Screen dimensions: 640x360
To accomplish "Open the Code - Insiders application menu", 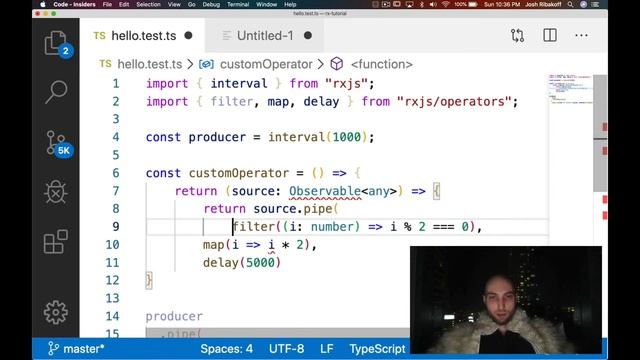I will click(74, 4).
